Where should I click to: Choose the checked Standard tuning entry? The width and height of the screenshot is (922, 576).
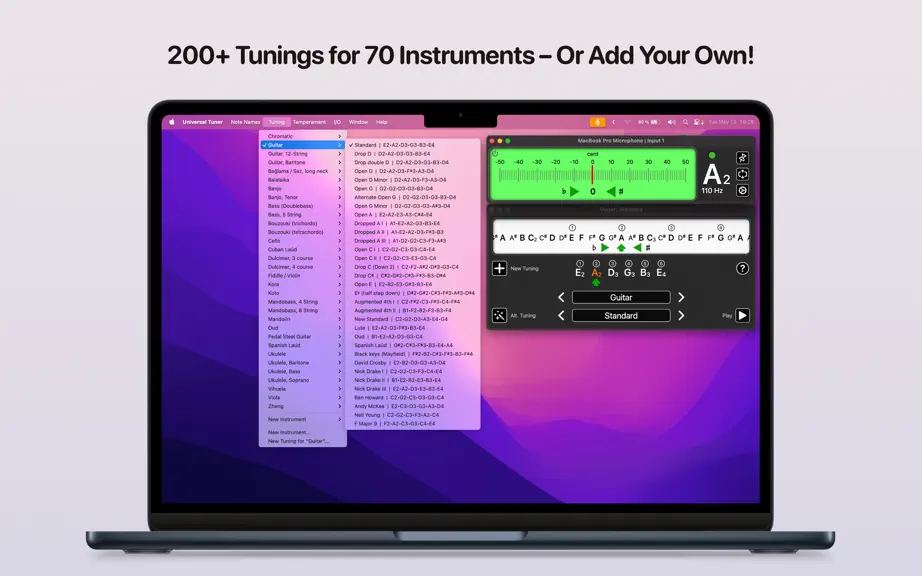click(x=413, y=145)
